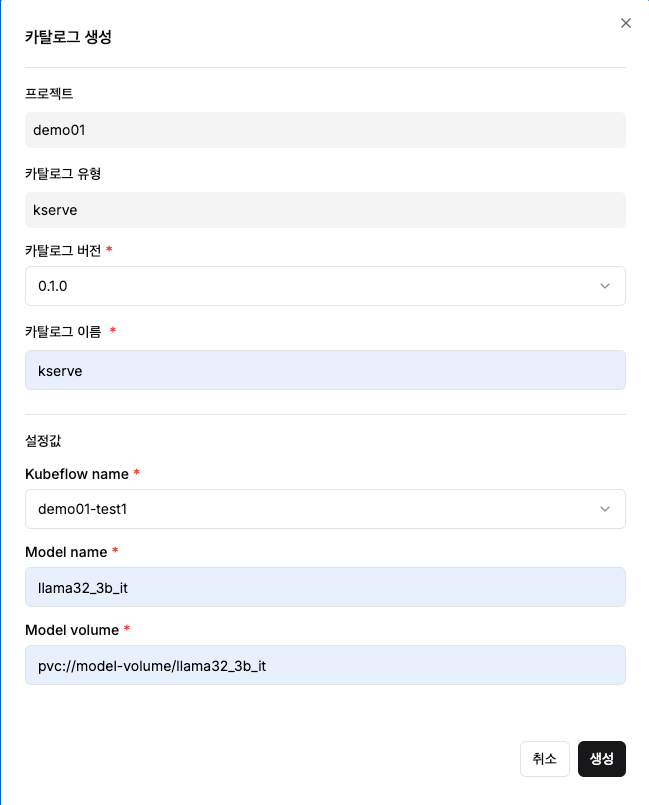Screen dimensions: 649x805
Task: Open the 0.1.0 version dropdown
Action: pos(325,286)
